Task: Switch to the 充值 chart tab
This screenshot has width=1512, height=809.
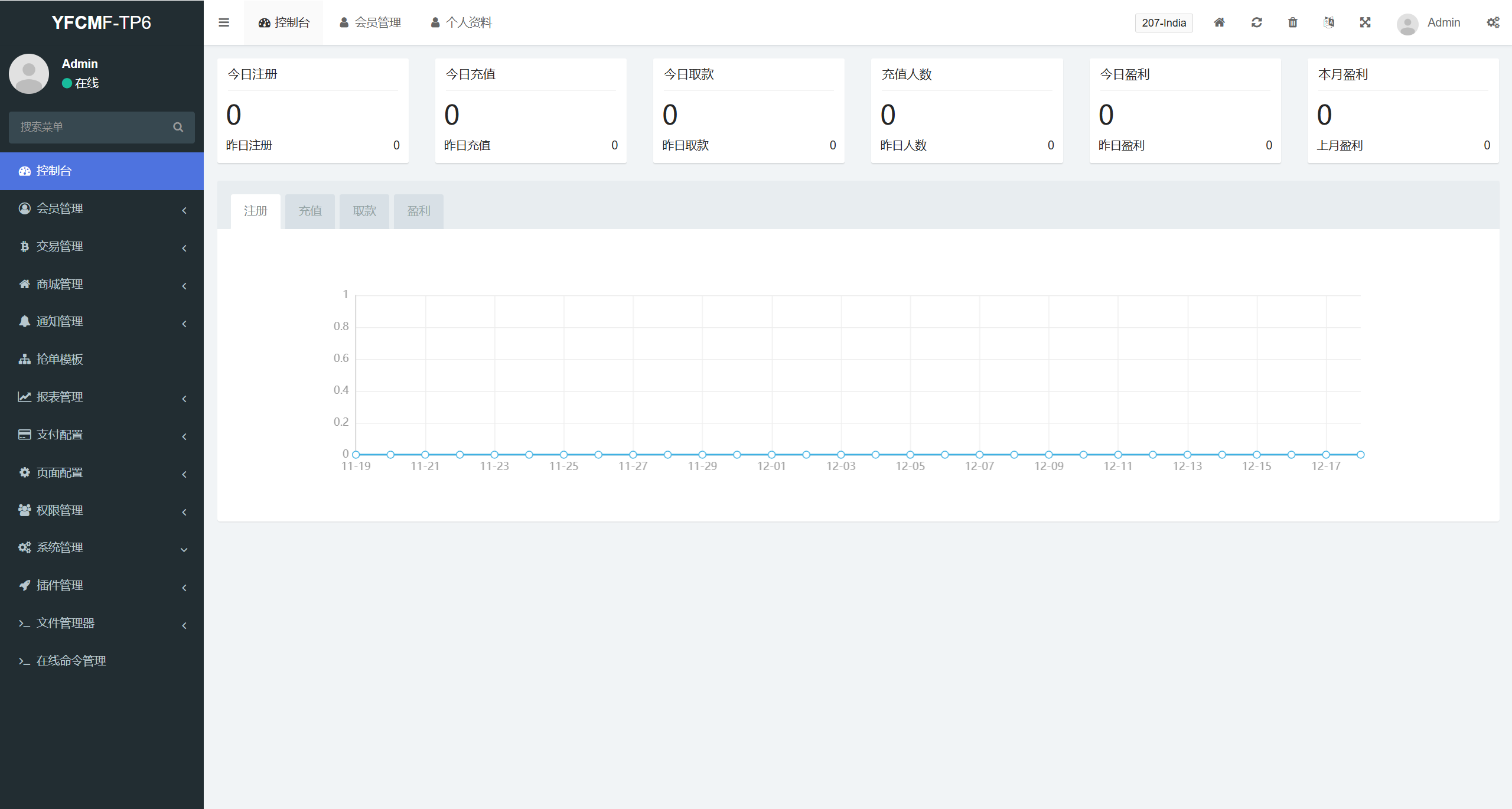Action: [x=309, y=211]
